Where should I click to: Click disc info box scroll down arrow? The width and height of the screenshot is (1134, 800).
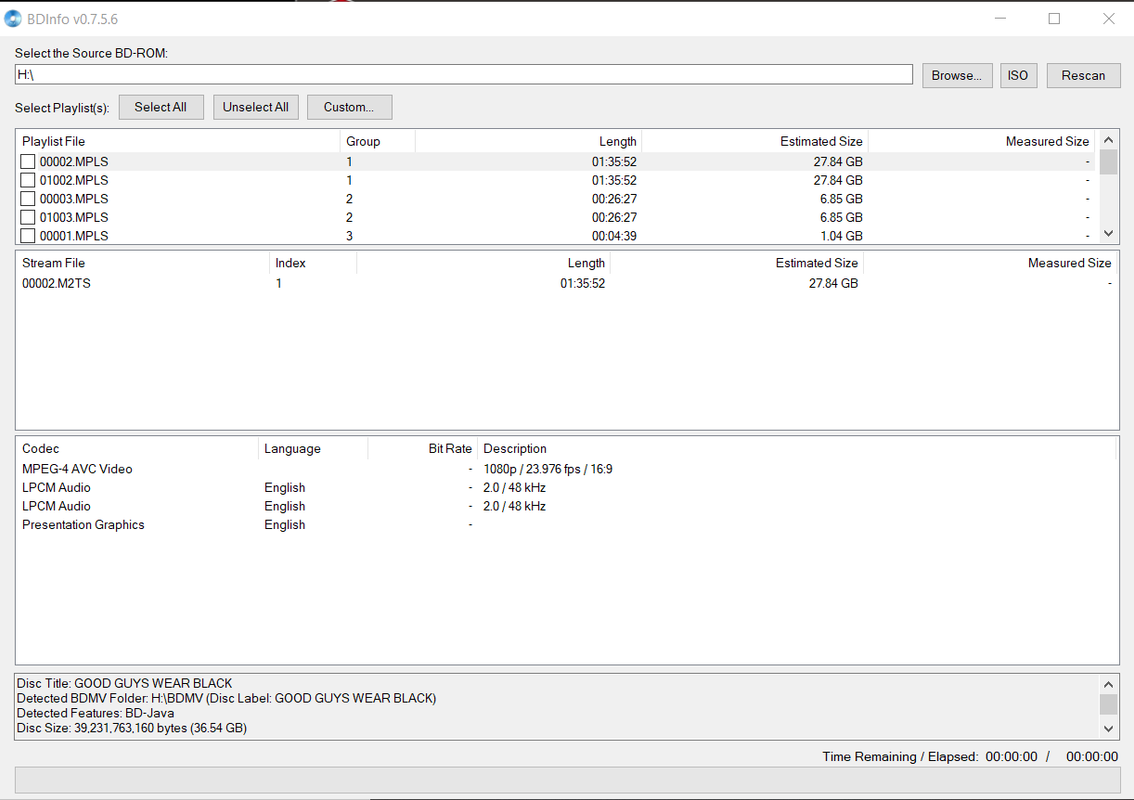[x=1108, y=729]
